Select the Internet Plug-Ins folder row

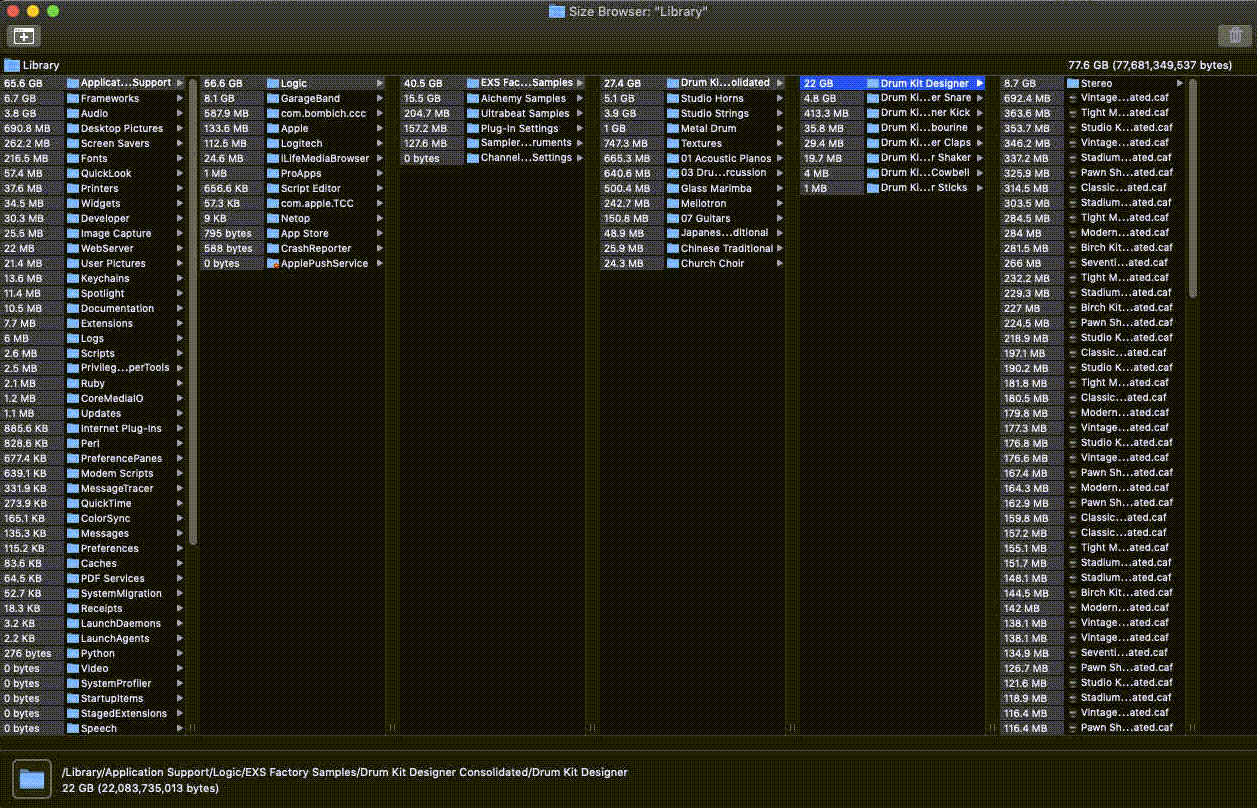[x=93, y=428]
